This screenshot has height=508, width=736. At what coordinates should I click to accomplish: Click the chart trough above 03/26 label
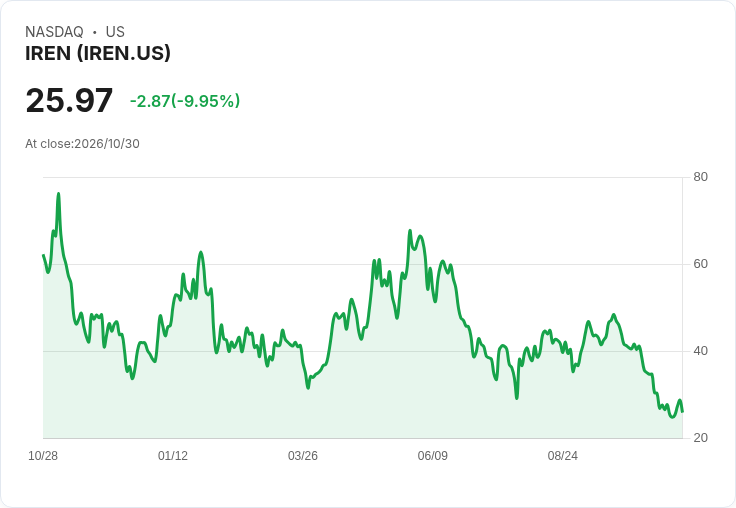[x=308, y=388]
